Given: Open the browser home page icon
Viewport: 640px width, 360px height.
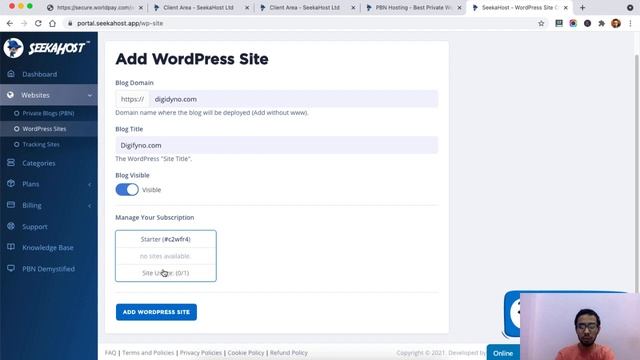Looking at the screenshot, I should coord(53,23).
